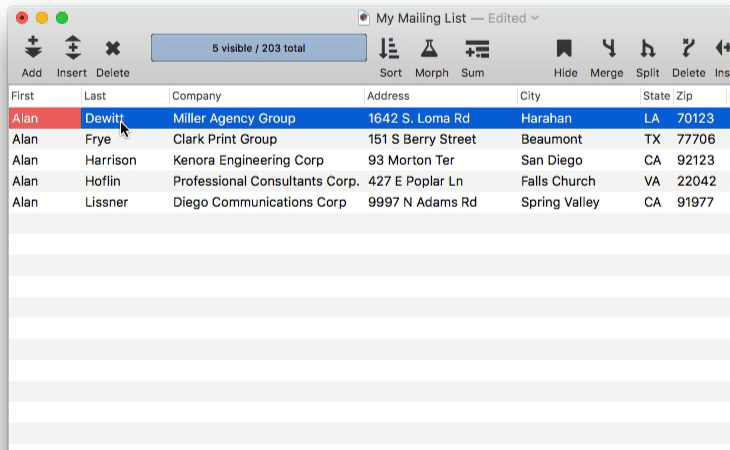The image size is (730, 450).
Task: Click the green full-screen window button
Action: 62,18
